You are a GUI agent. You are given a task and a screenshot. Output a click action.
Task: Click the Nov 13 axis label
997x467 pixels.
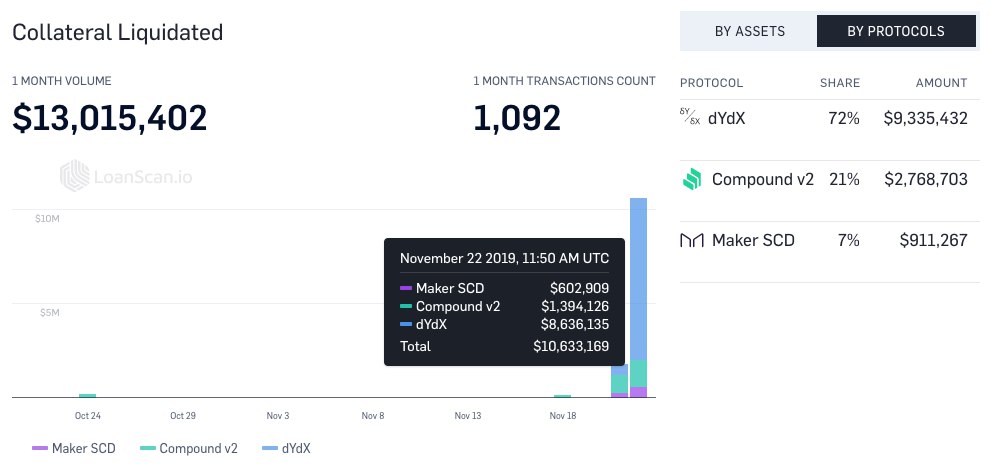coord(468,416)
